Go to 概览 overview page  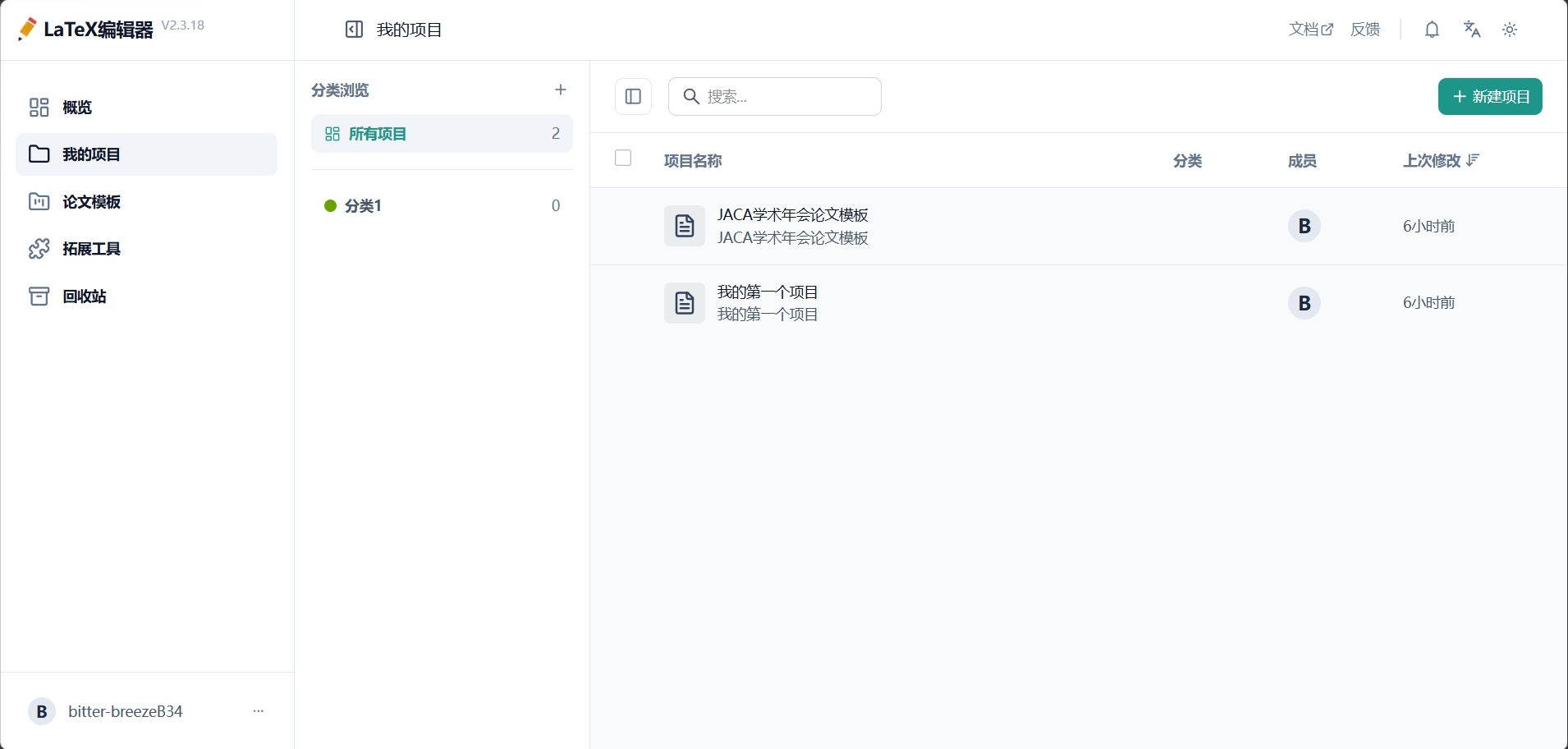[x=147, y=108]
